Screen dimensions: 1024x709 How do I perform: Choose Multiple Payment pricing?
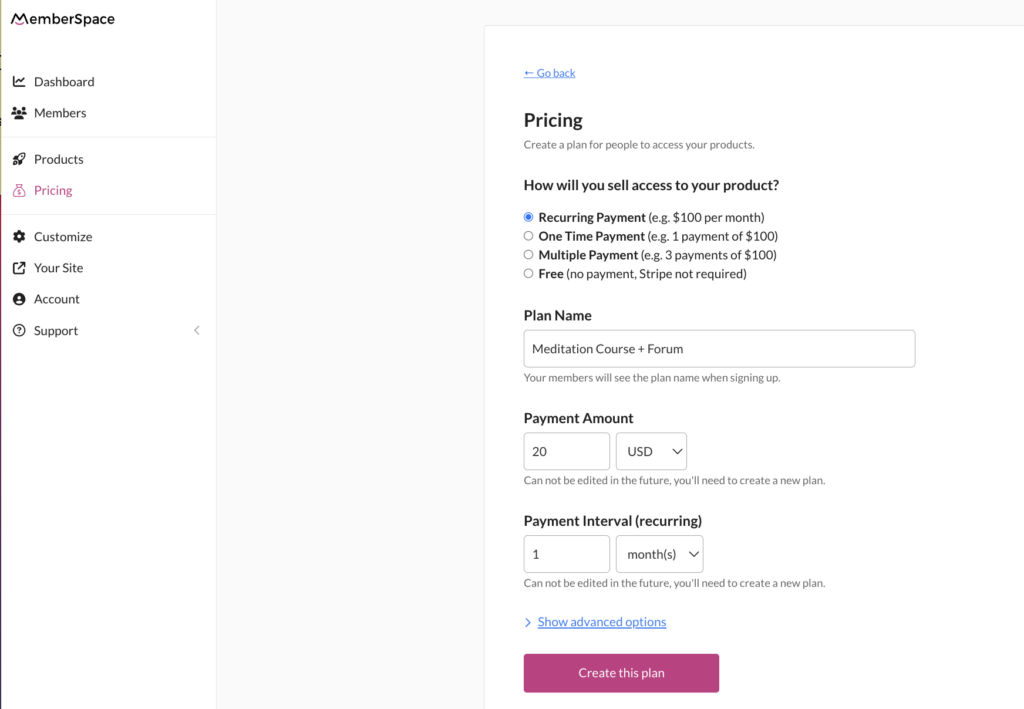(528, 254)
